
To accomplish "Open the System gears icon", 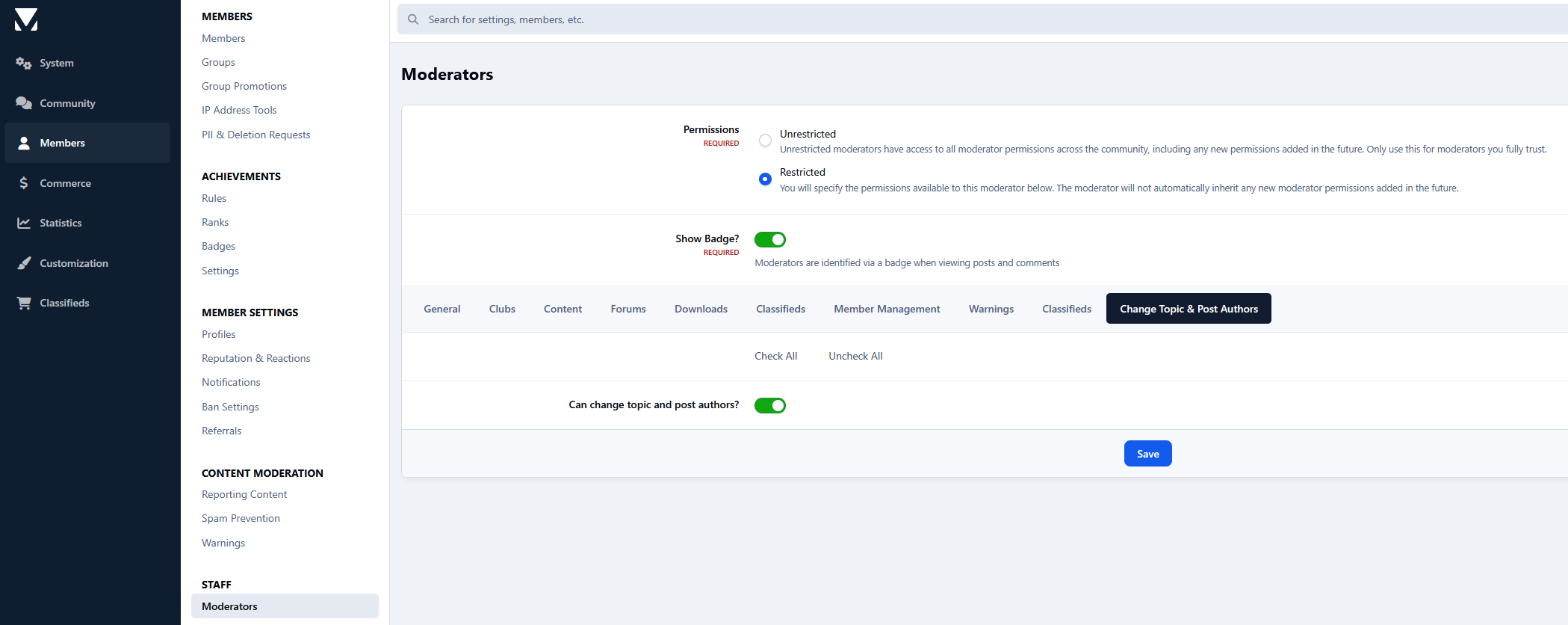I will point(24,64).
